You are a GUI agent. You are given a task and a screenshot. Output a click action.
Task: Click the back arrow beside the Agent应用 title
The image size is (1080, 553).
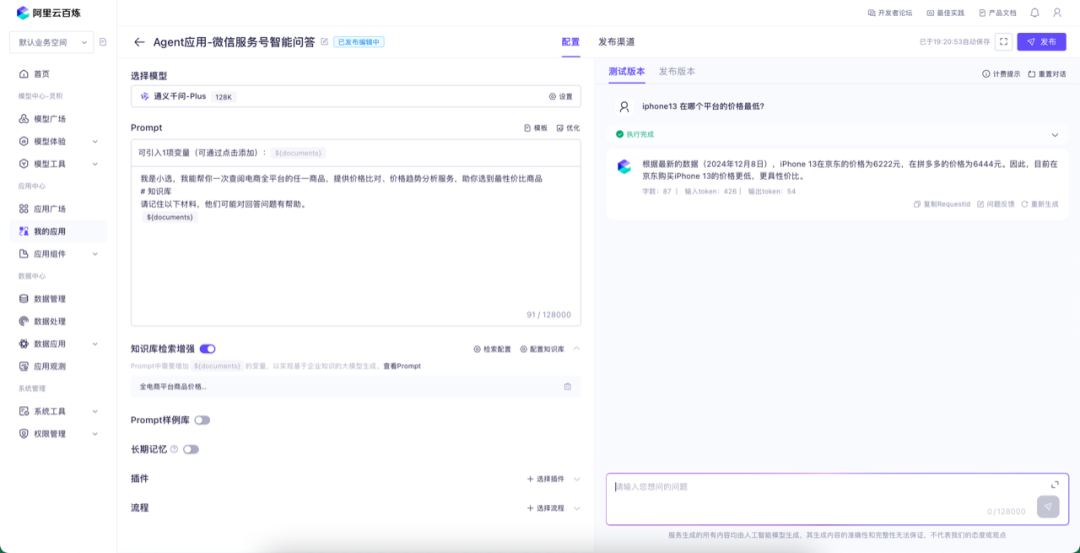coord(139,42)
